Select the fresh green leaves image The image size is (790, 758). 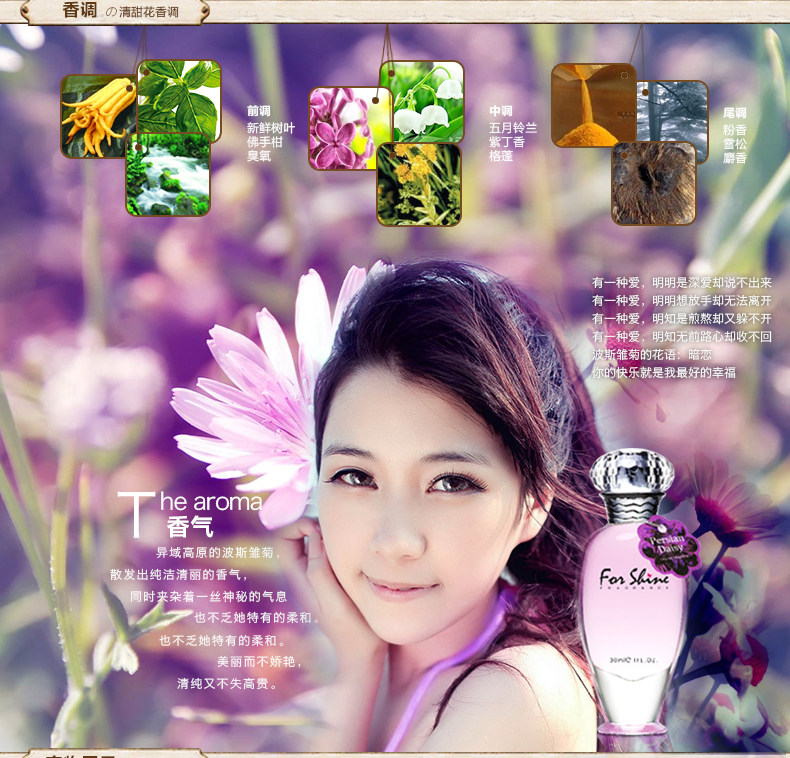[x=179, y=100]
